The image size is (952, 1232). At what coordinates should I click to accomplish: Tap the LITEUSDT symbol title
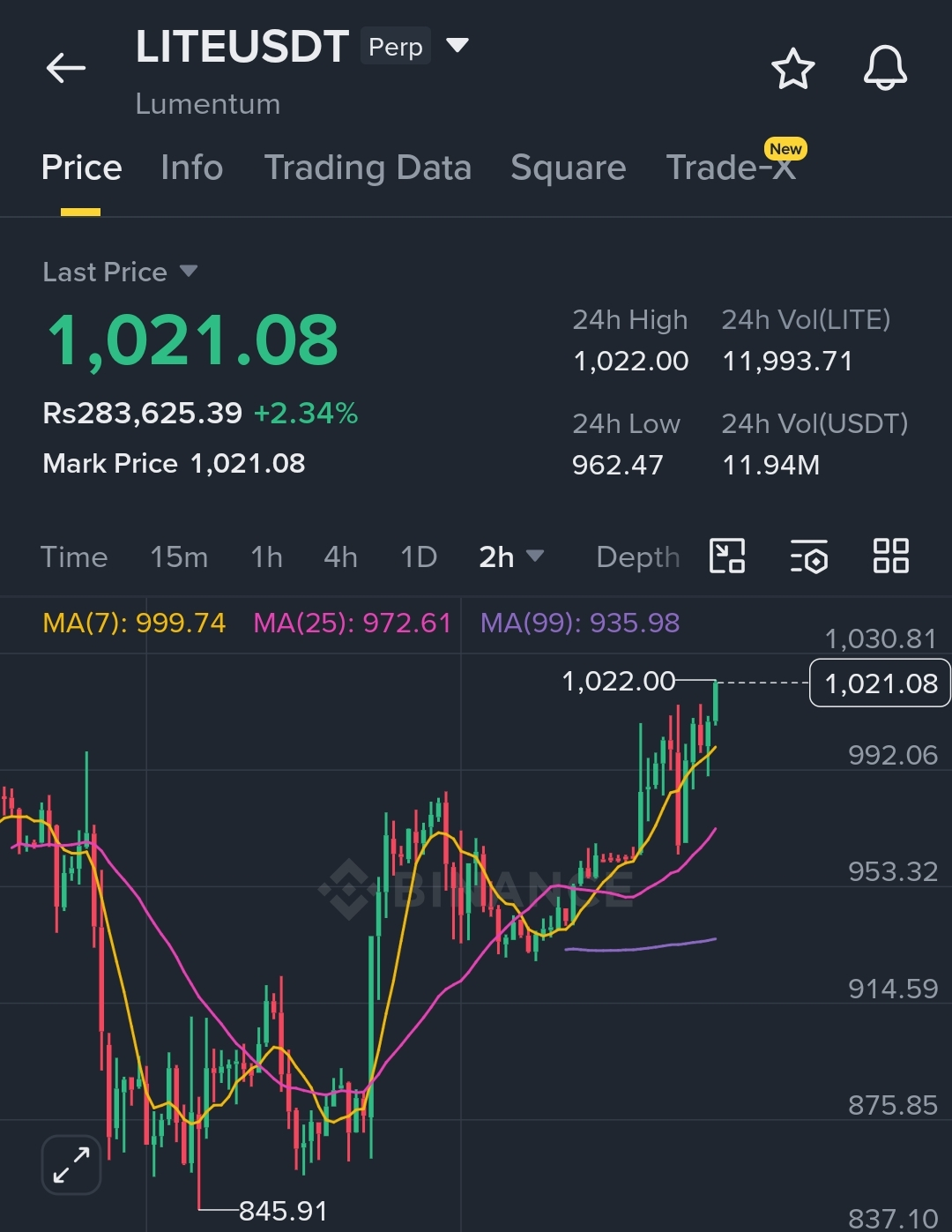tap(242, 46)
